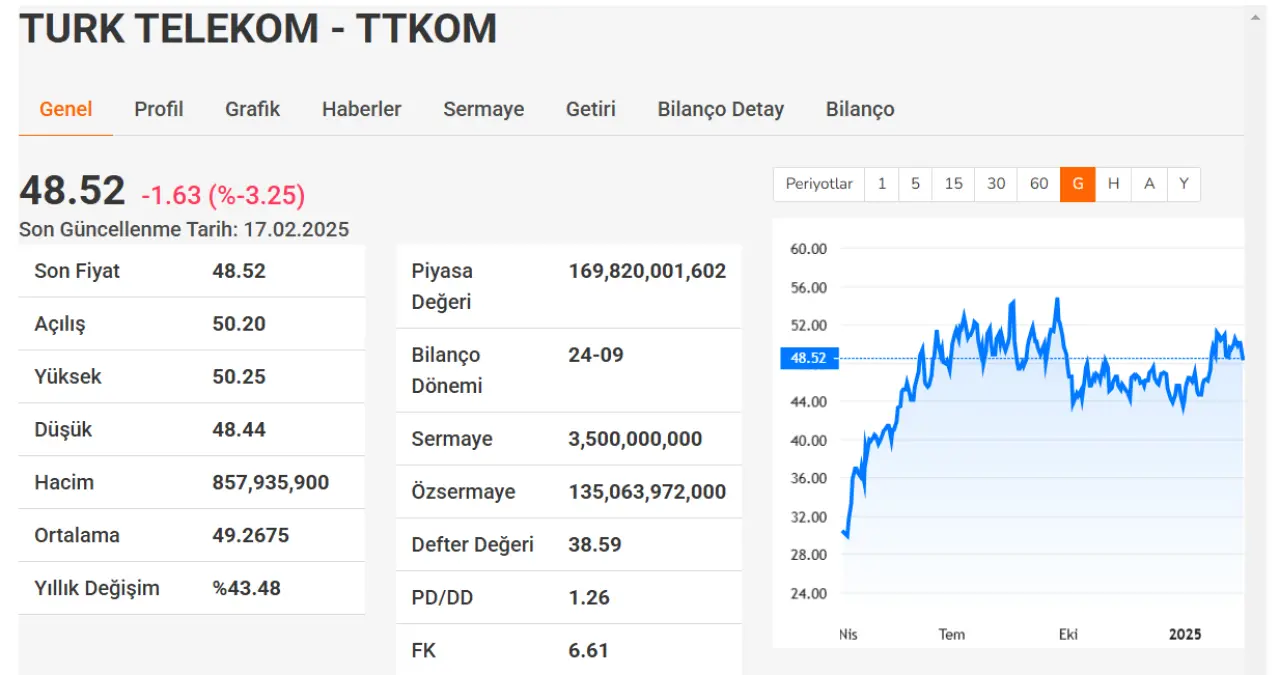Click the Periyotlar label button
1280x675 pixels.
coord(819,184)
